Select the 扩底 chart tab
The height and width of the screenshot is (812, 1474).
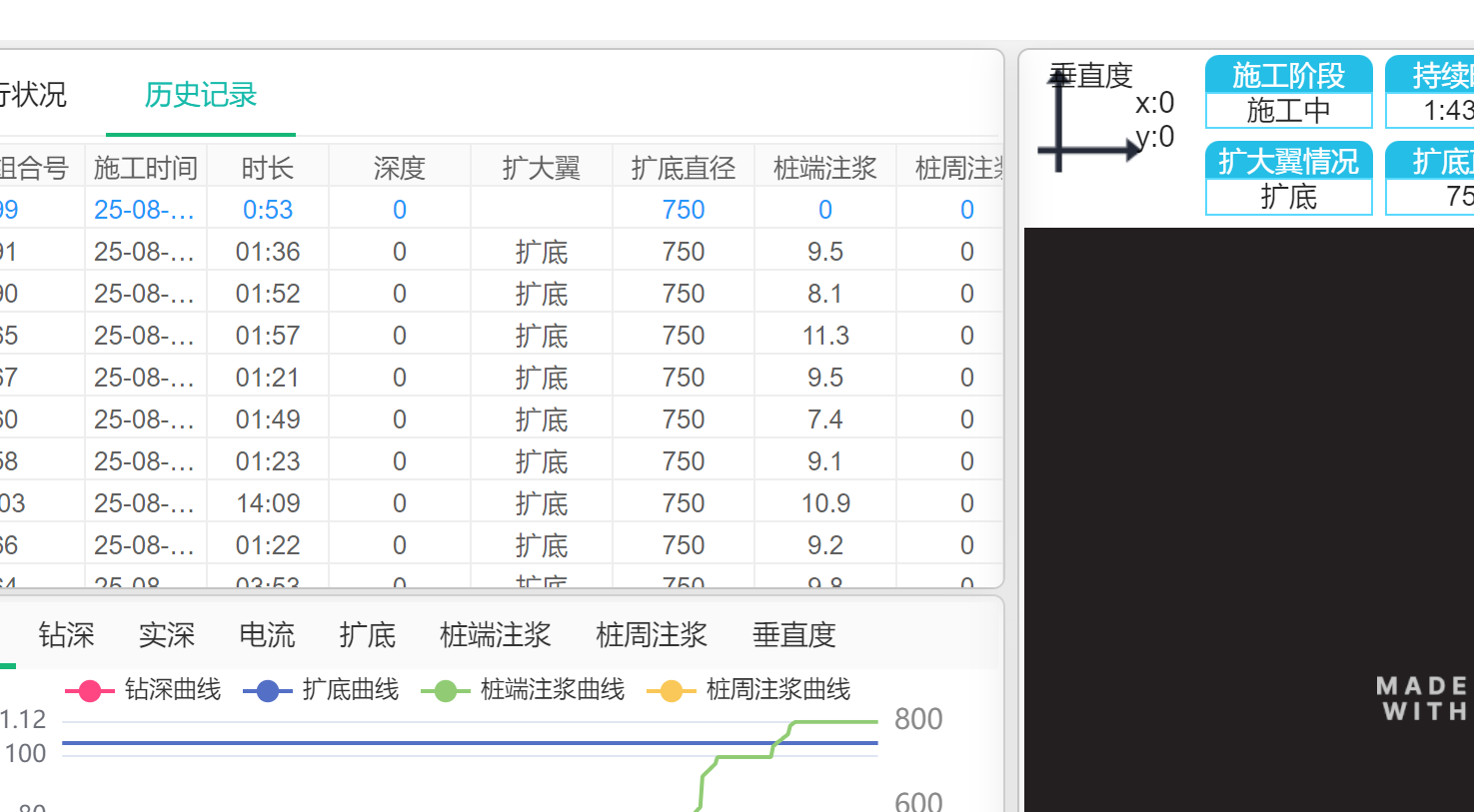[367, 635]
